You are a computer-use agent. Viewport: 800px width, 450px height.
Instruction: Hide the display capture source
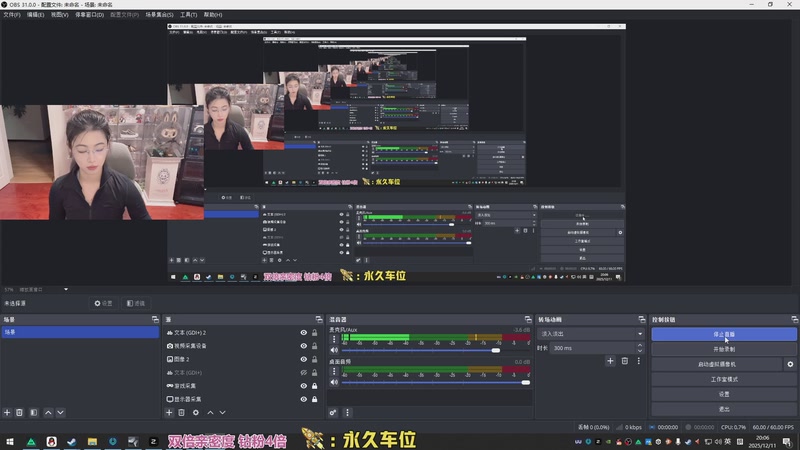coord(304,399)
